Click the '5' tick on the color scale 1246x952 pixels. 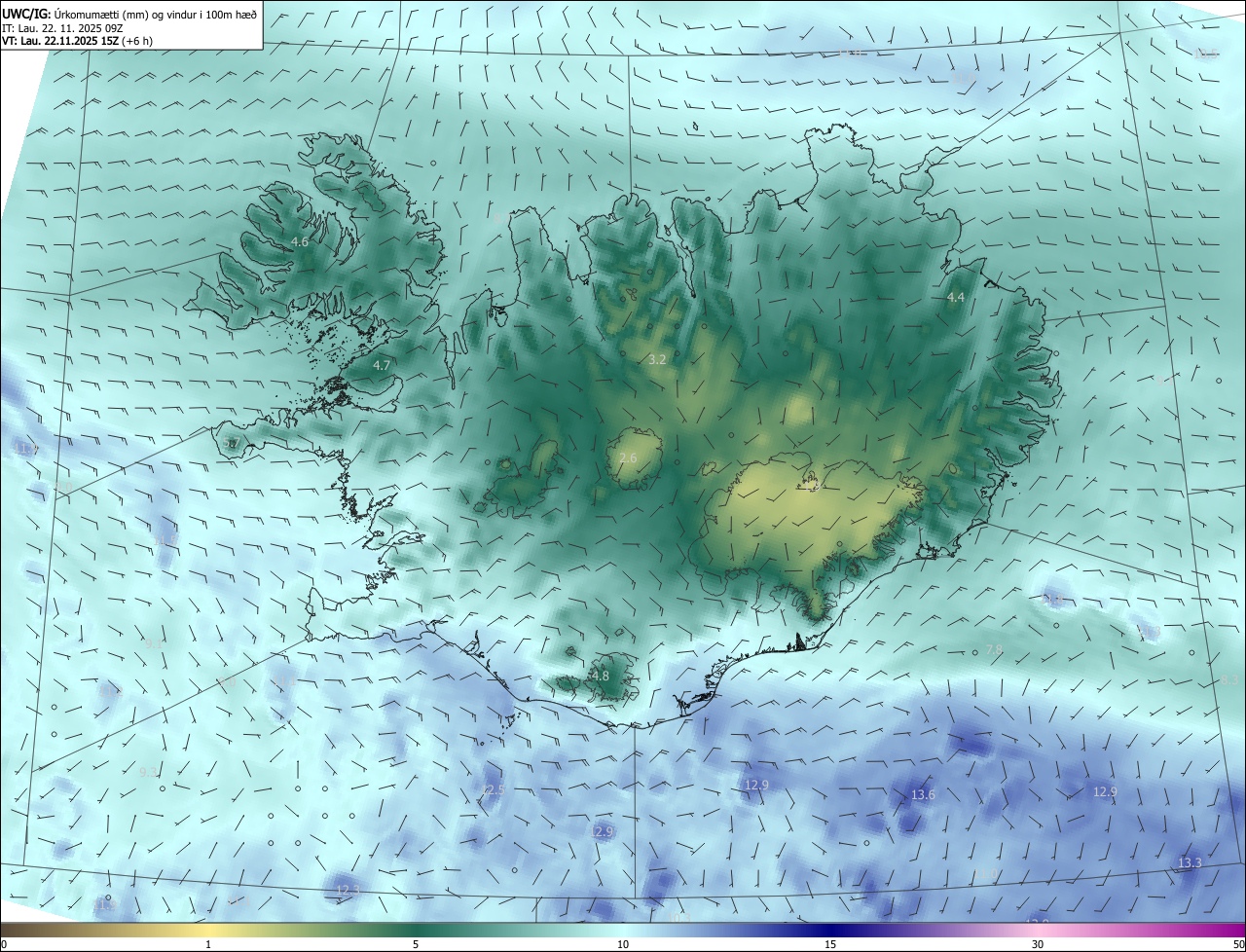click(x=416, y=944)
